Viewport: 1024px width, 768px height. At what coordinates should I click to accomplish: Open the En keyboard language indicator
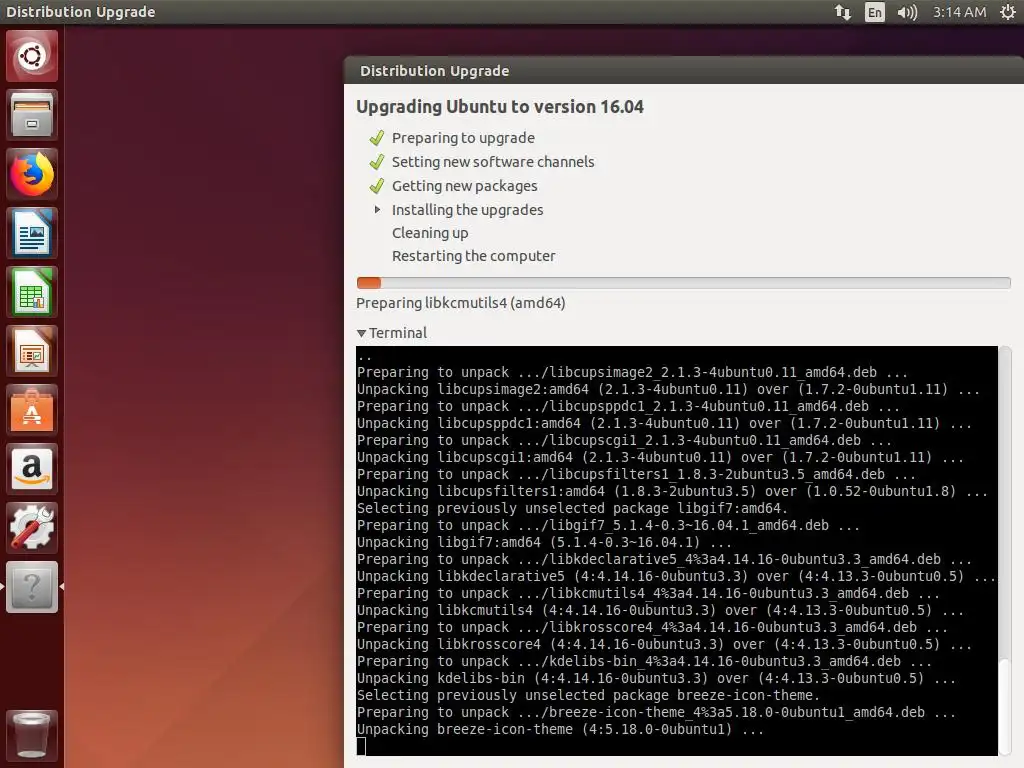[x=874, y=12]
